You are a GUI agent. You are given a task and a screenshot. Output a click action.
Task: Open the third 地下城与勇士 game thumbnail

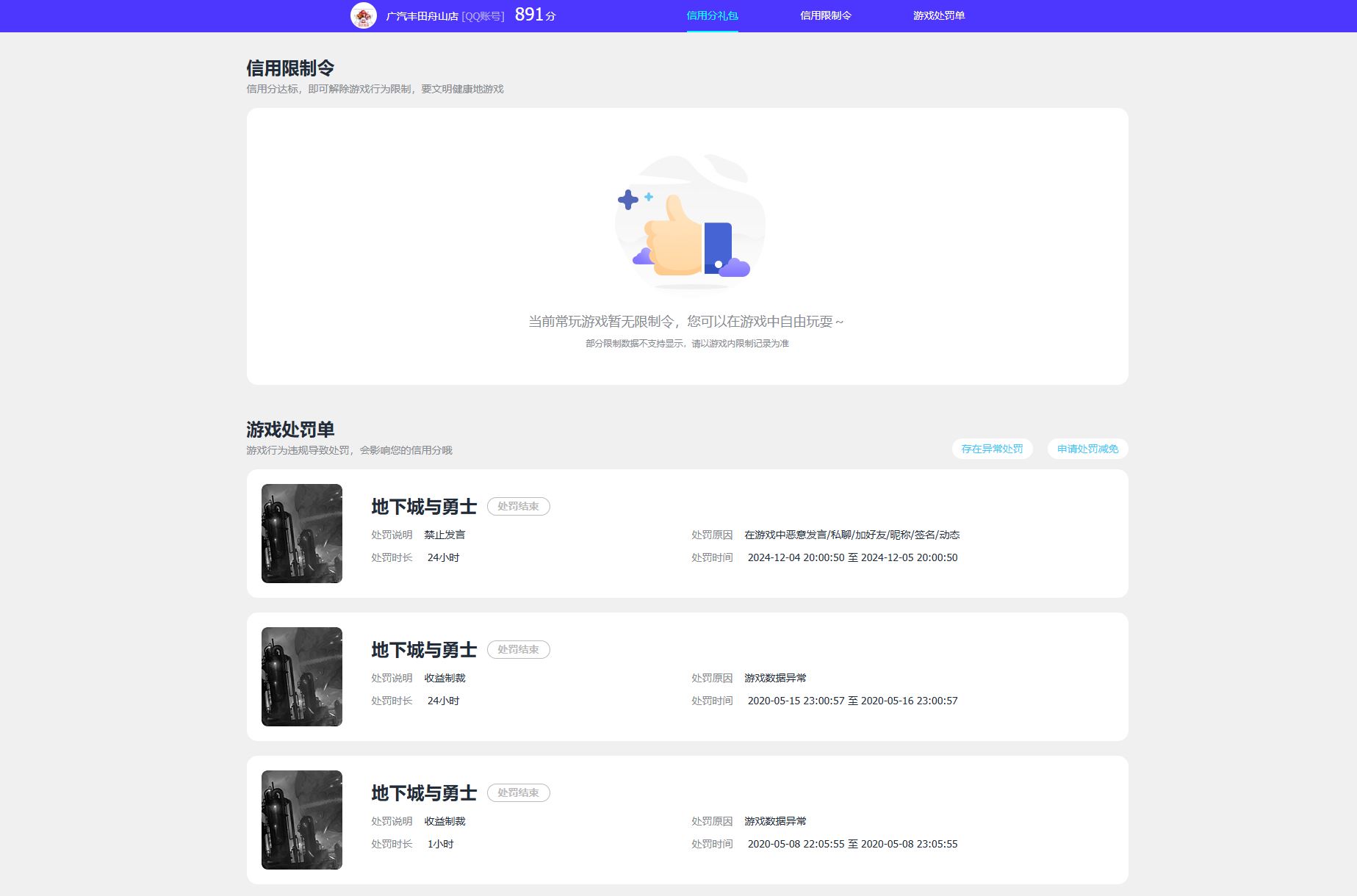click(x=302, y=820)
